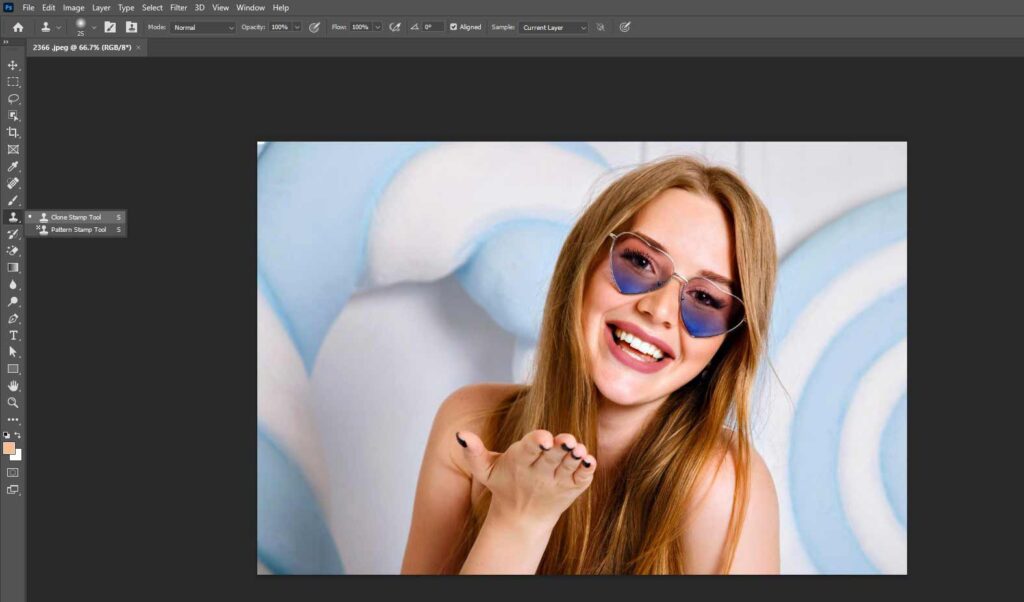Select the Rectangular Marquee tool
This screenshot has height=602, width=1024.
(12, 82)
